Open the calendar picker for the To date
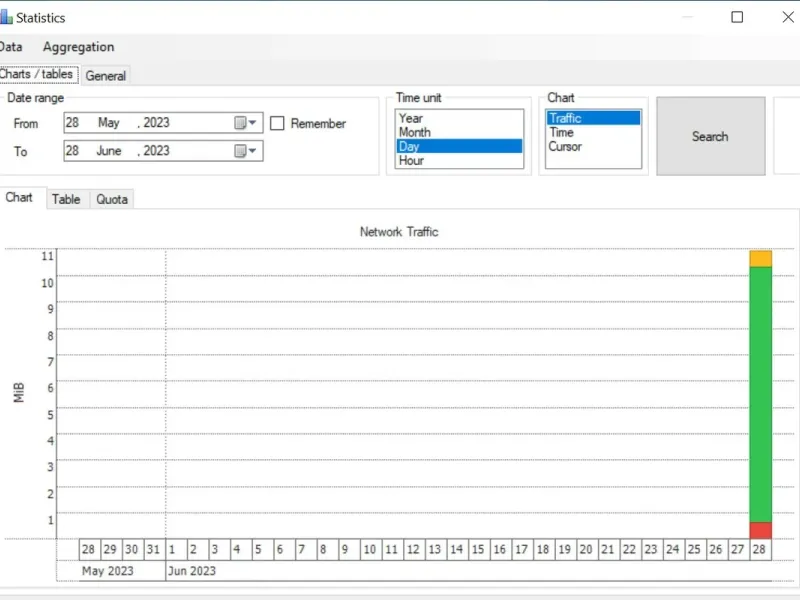The image size is (800, 600). pos(245,151)
